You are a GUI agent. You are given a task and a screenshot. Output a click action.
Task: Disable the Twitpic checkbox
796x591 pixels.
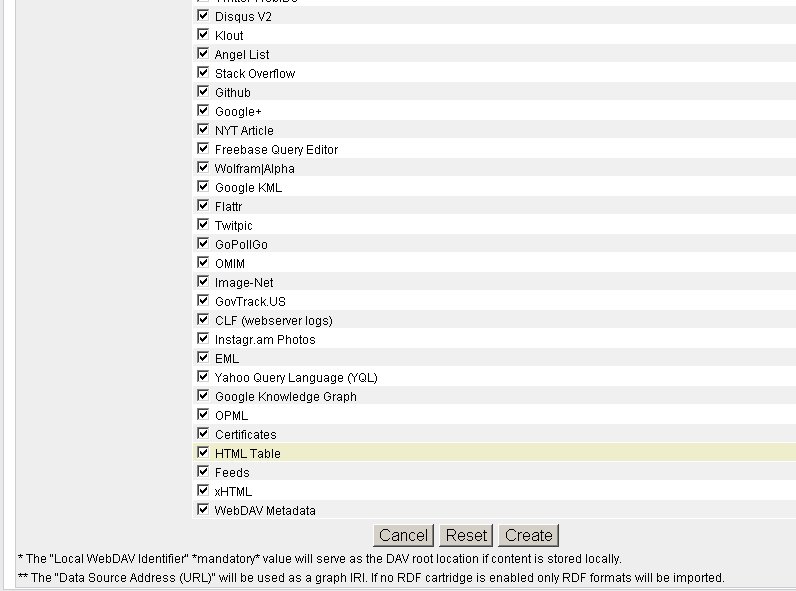(x=203, y=225)
